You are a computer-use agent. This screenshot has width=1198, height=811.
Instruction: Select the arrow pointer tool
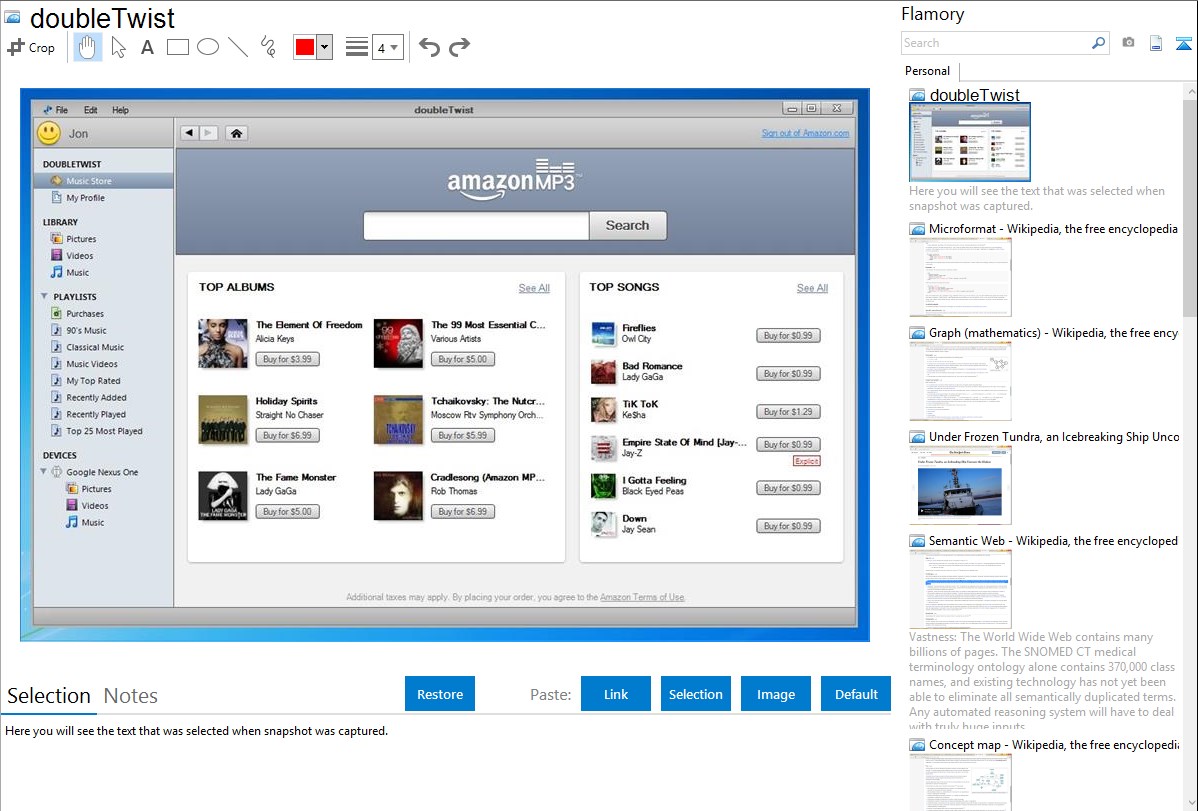point(118,47)
